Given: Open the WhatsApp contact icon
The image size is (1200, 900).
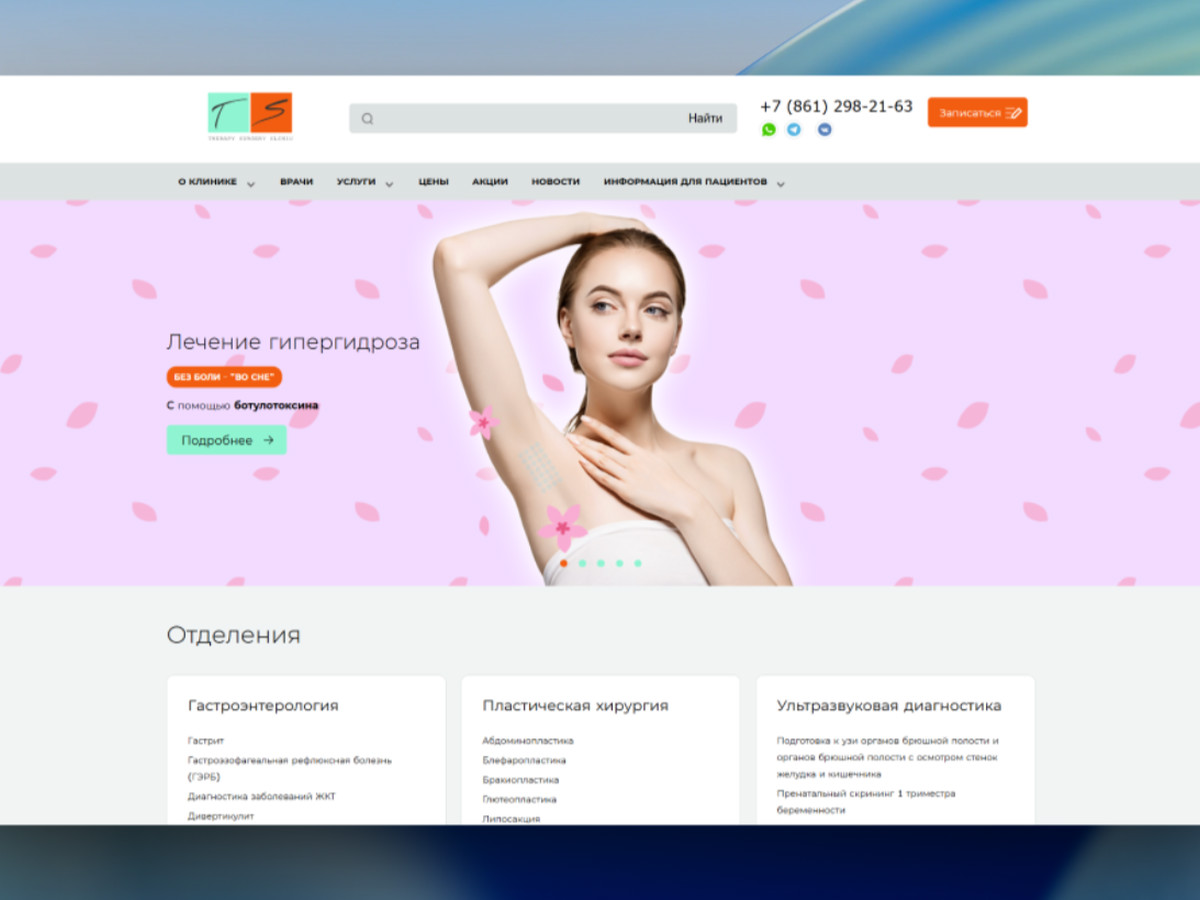Looking at the screenshot, I should (768, 129).
